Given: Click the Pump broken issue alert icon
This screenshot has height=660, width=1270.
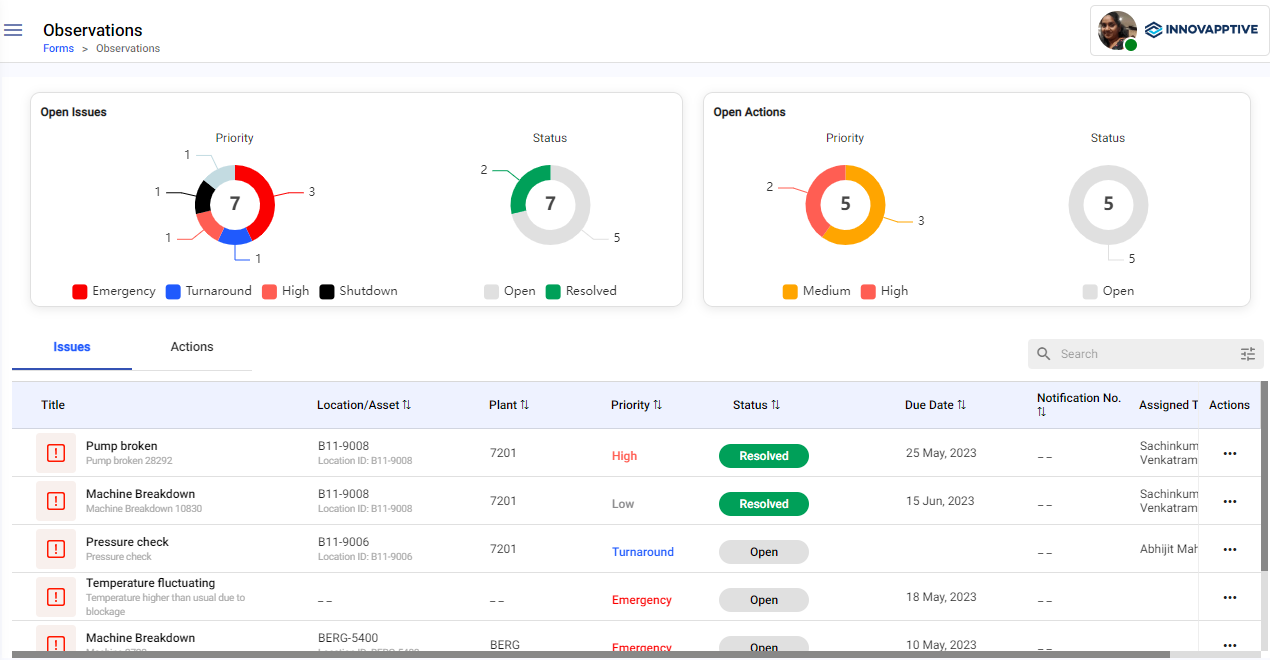Looking at the screenshot, I should tap(56, 453).
